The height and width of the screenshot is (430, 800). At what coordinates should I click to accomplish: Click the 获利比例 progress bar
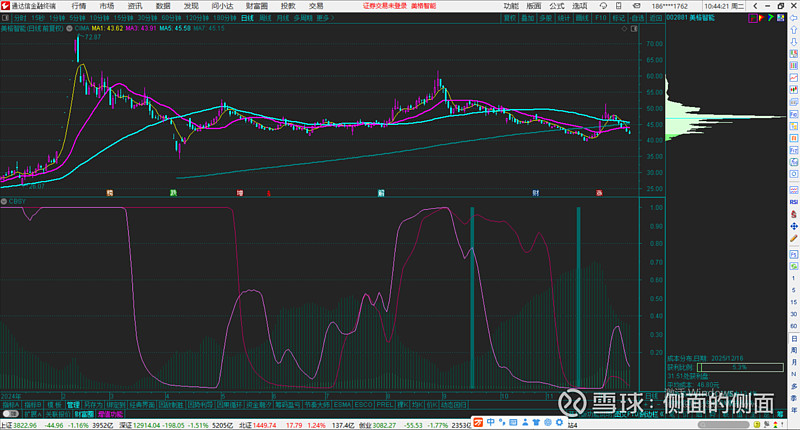[x=740, y=367]
